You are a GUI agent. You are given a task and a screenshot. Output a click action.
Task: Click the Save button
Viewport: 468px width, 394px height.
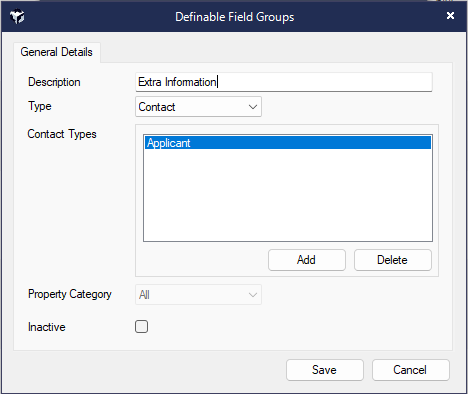[325, 370]
